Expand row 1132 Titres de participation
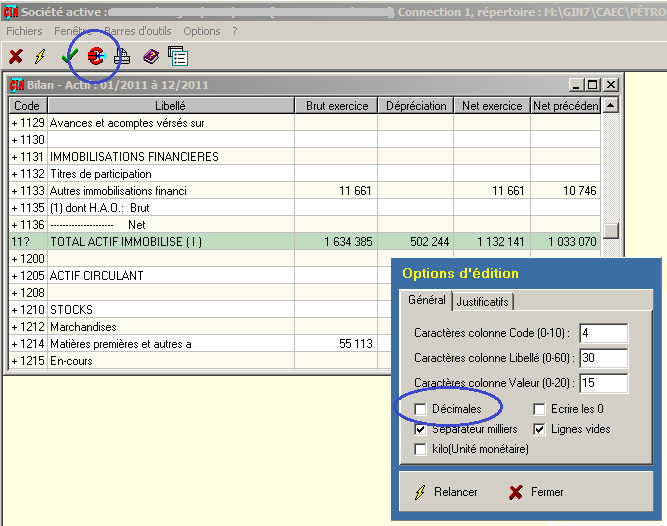Viewport: 667px width, 526px height. (x=14, y=174)
